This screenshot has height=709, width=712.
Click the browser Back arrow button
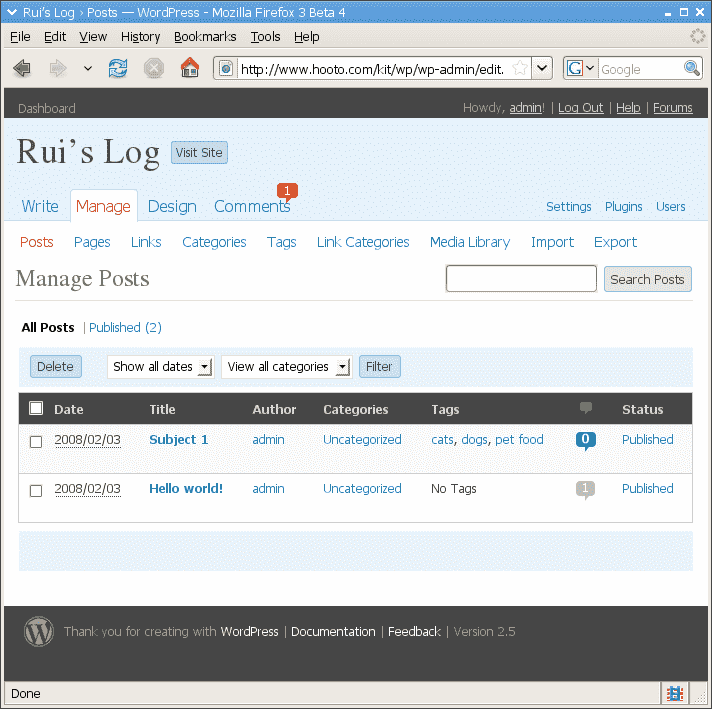pos(22,68)
